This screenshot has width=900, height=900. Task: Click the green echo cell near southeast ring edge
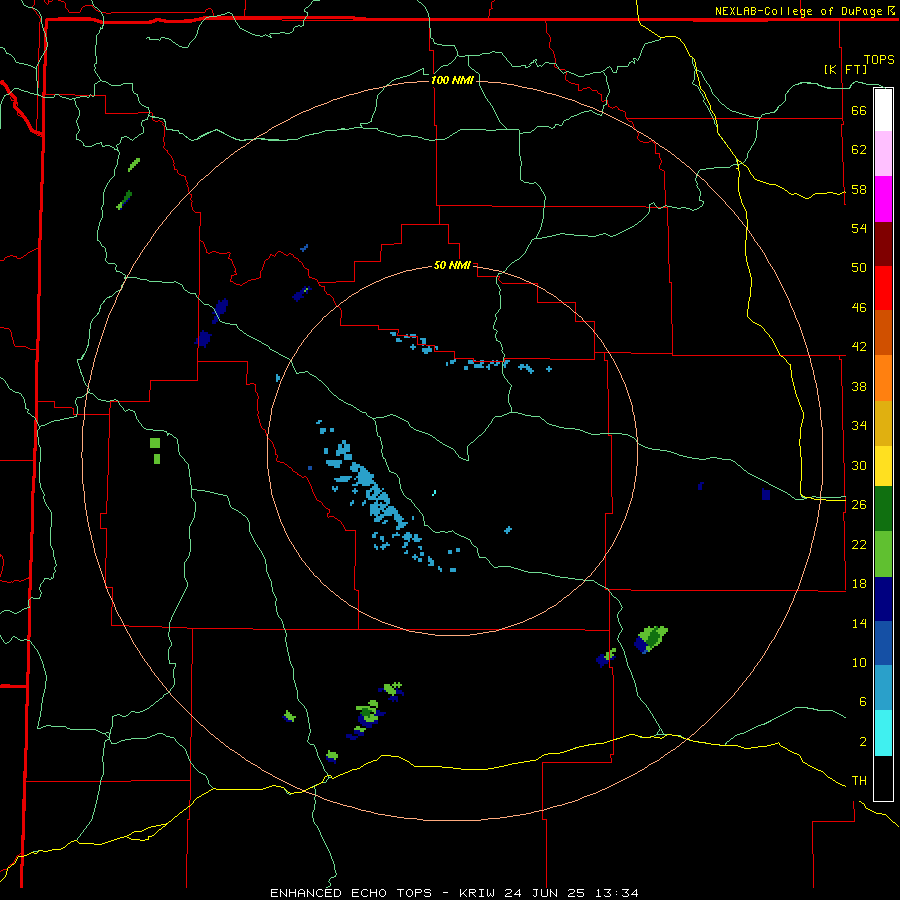click(x=651, y=639)
